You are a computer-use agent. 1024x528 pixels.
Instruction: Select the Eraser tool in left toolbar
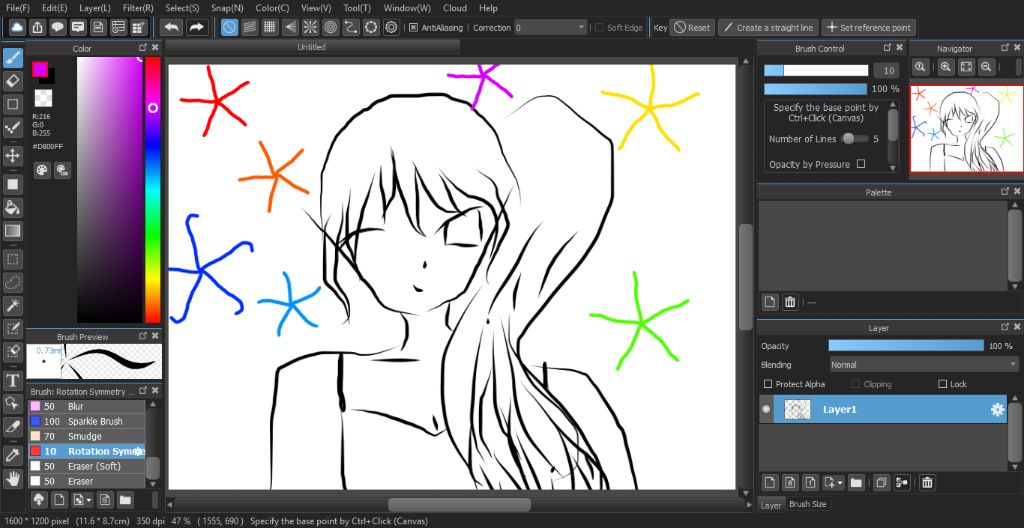12,81
